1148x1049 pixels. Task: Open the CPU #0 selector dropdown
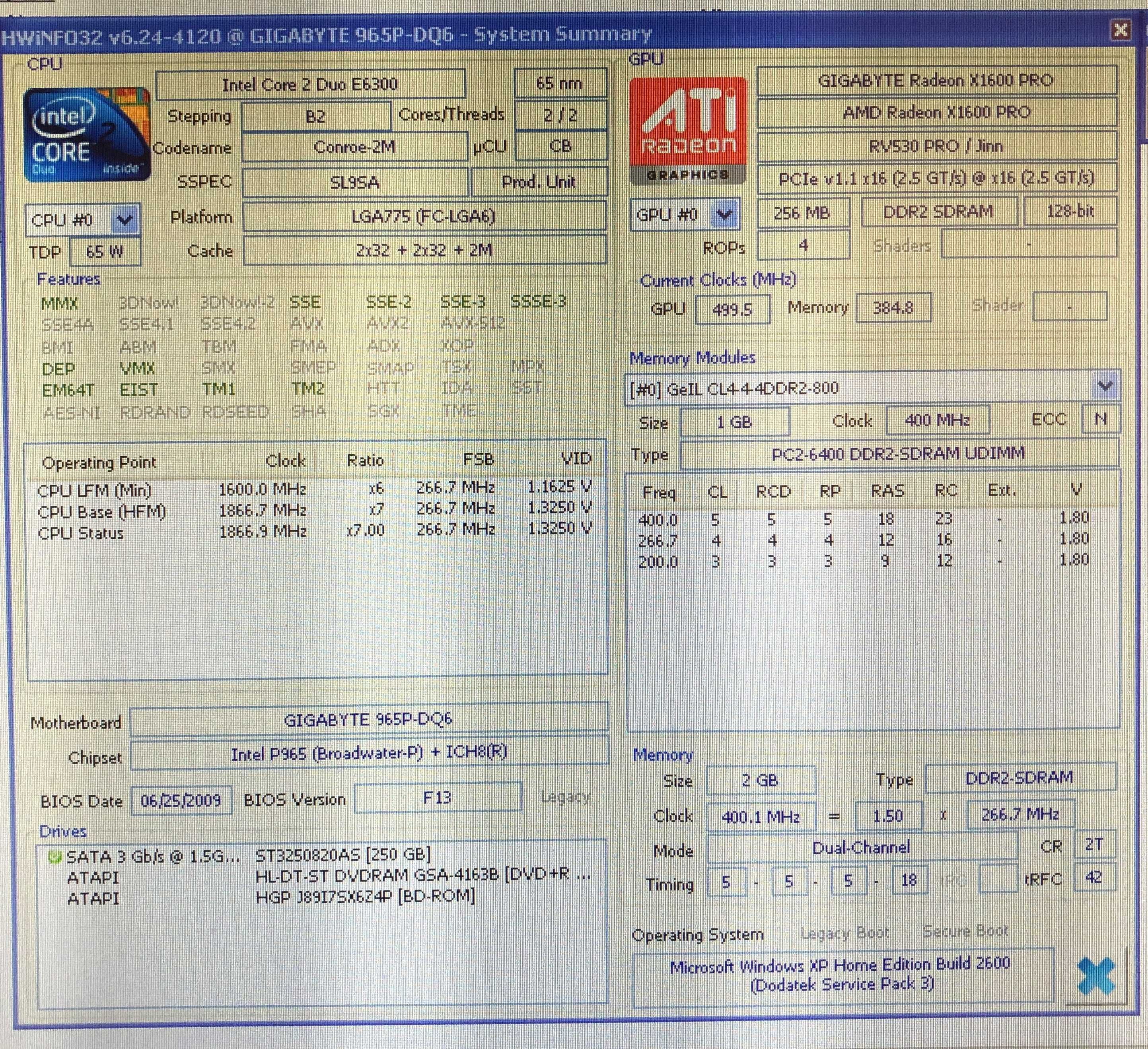124,220
